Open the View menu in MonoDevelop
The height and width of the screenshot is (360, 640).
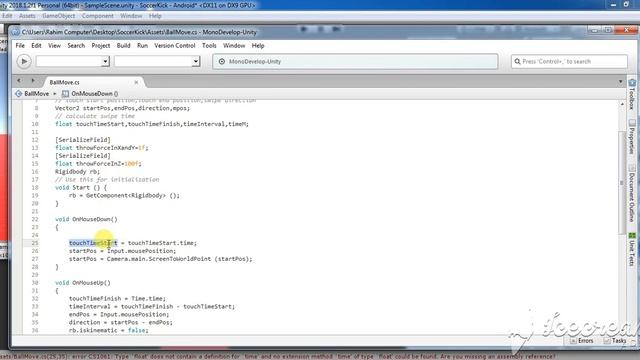54,46
